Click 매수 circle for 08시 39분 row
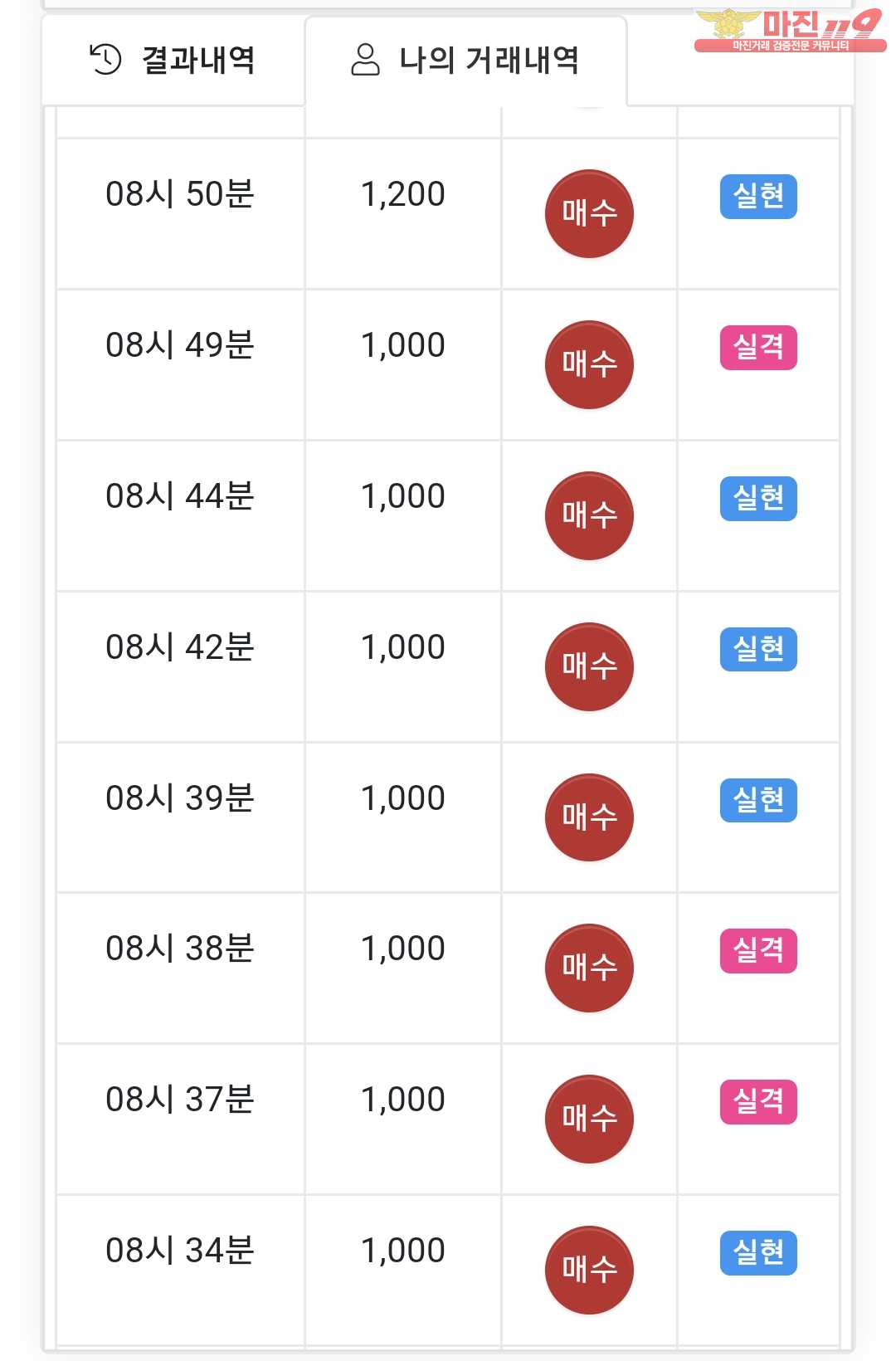This screenshot has width=896, height=1361. (589, 817)
